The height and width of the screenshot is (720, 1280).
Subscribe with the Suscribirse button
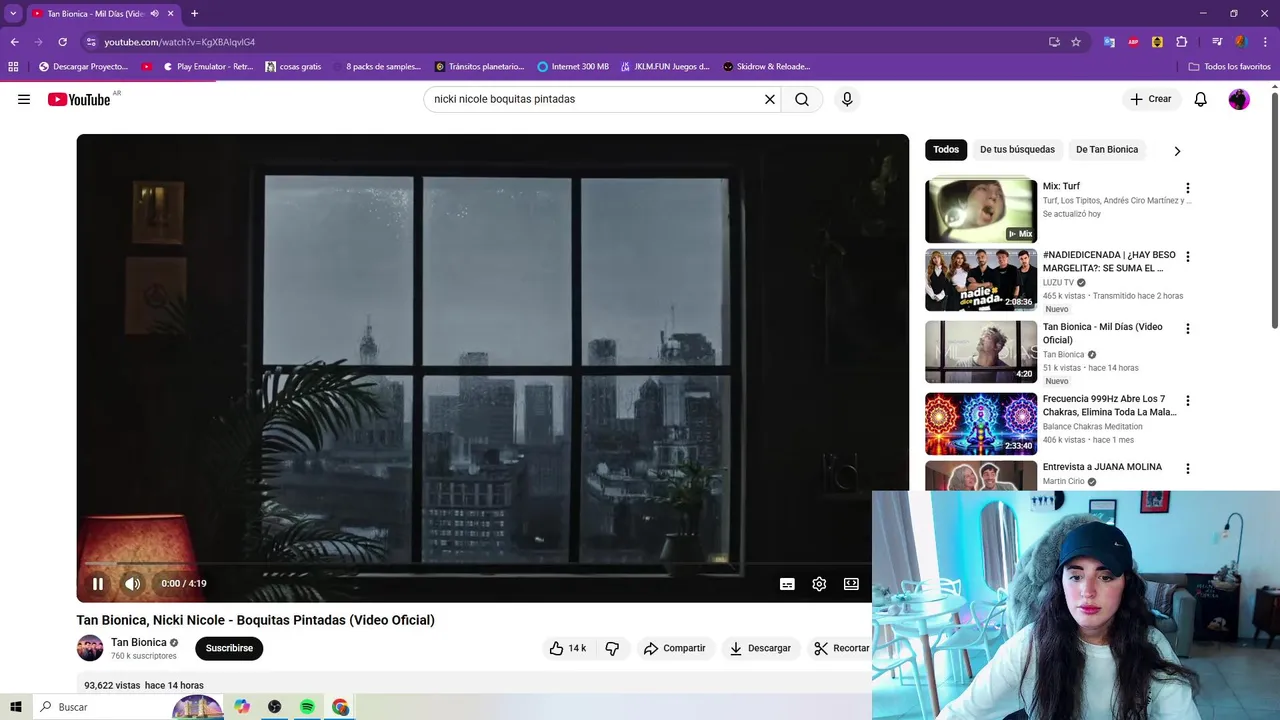click(229, 648)
